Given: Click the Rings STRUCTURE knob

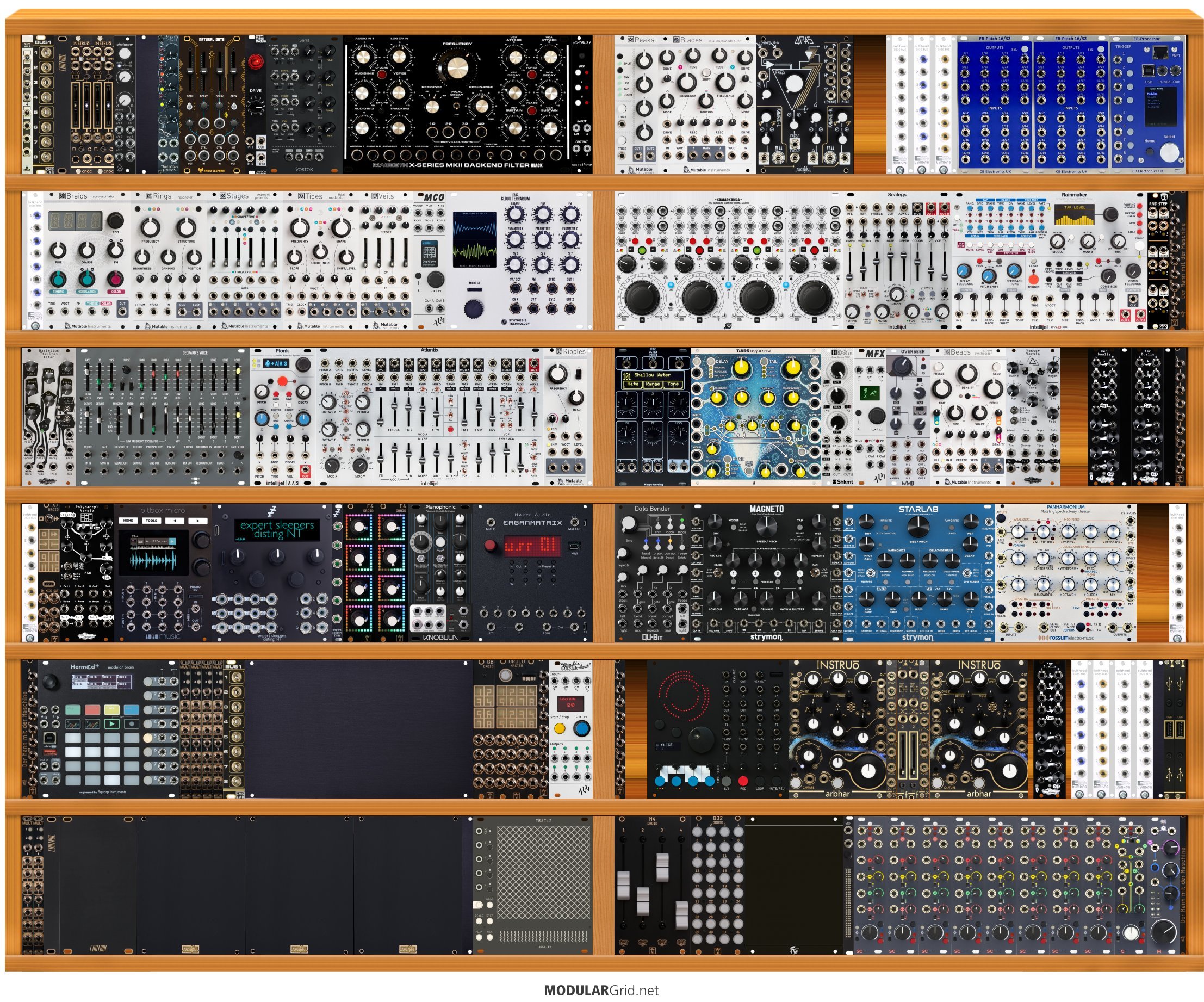Looking at the screenshot, I should pos(186,227).
